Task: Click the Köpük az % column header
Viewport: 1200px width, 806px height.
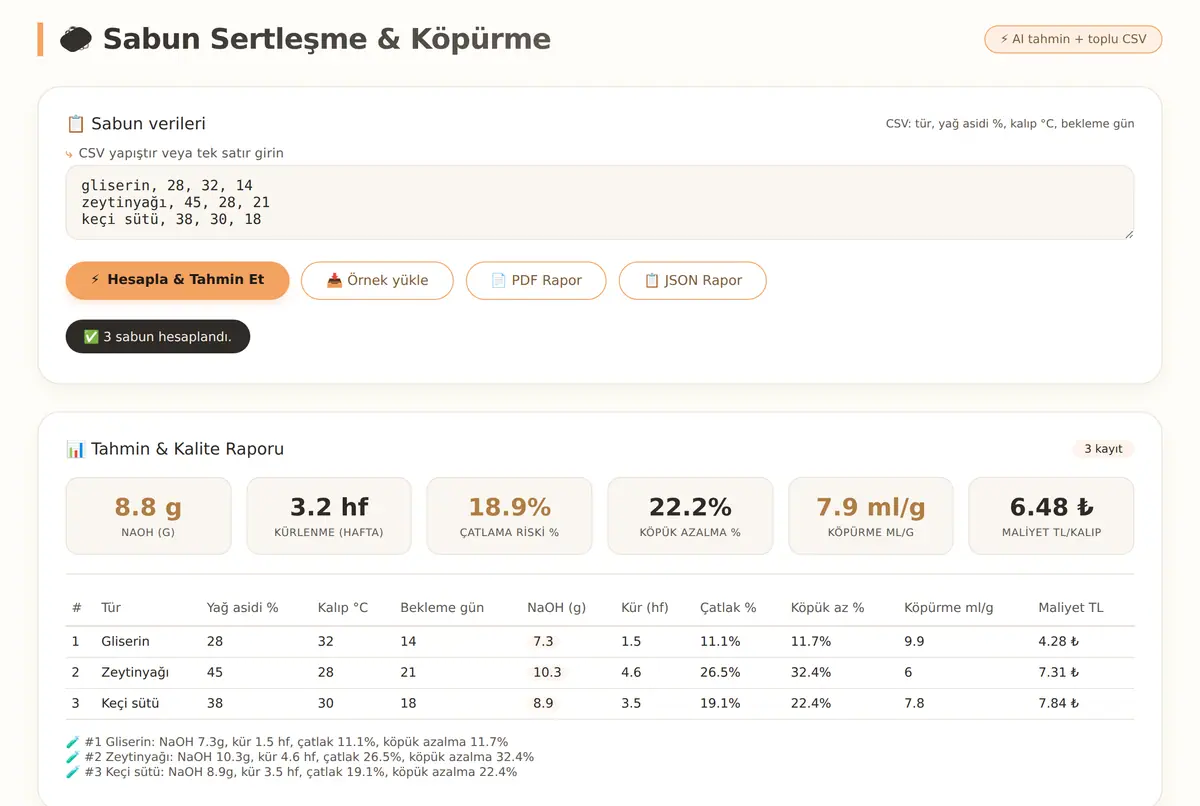Action: [x=827, y=608]
